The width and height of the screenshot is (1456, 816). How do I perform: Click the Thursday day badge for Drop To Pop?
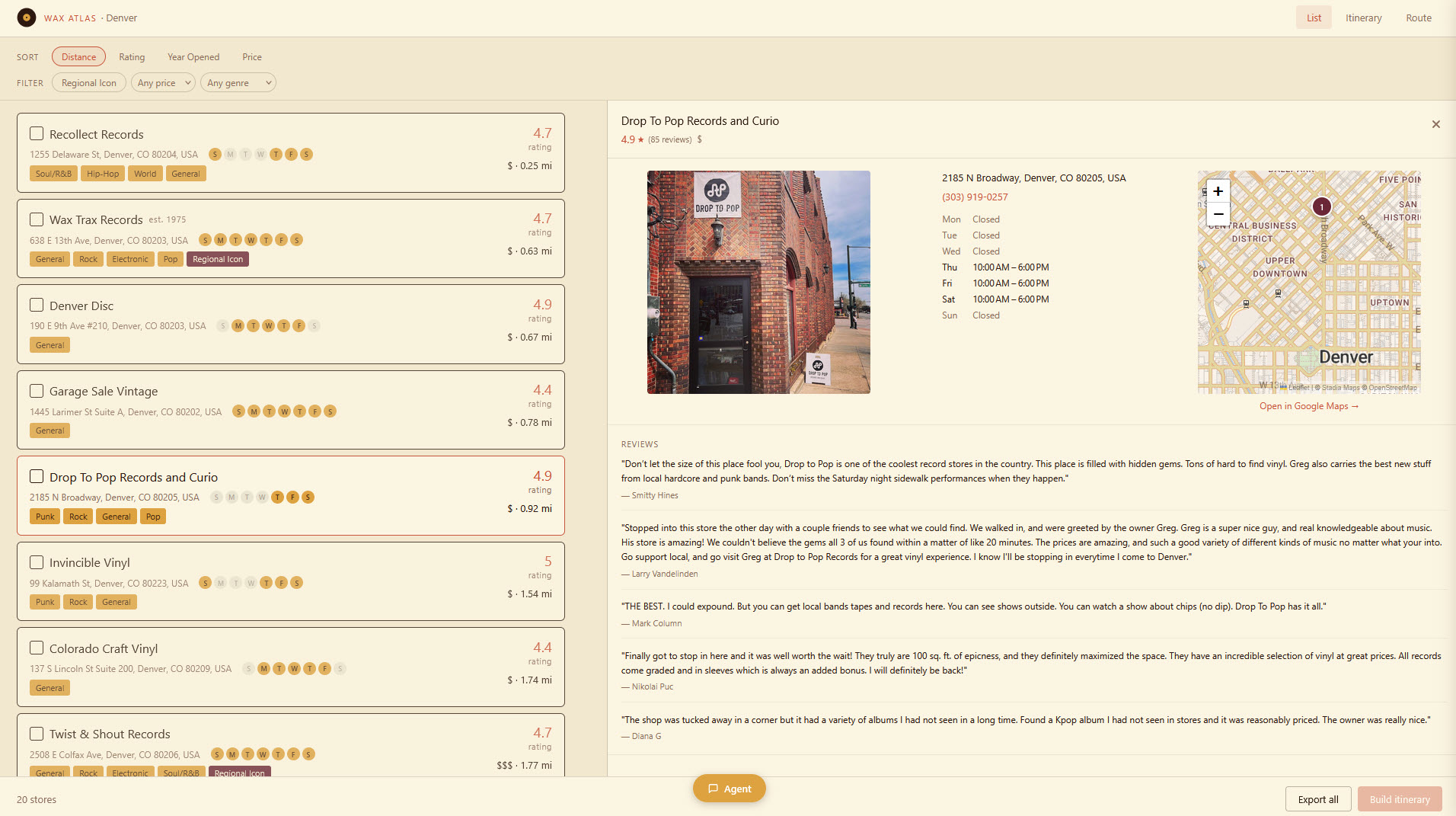click(277, 498)
